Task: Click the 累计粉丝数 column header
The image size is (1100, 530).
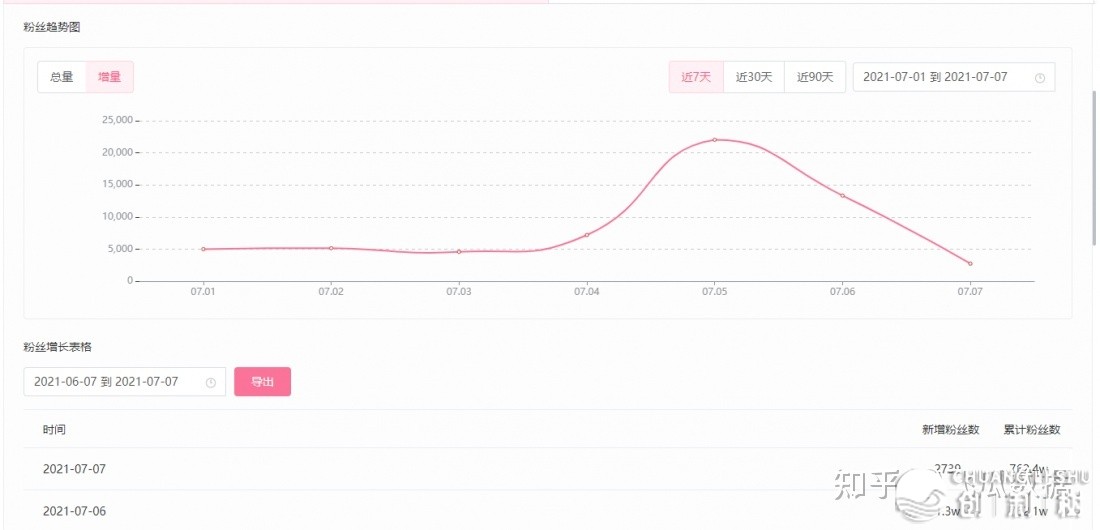Action: [x=1032, y=430]
